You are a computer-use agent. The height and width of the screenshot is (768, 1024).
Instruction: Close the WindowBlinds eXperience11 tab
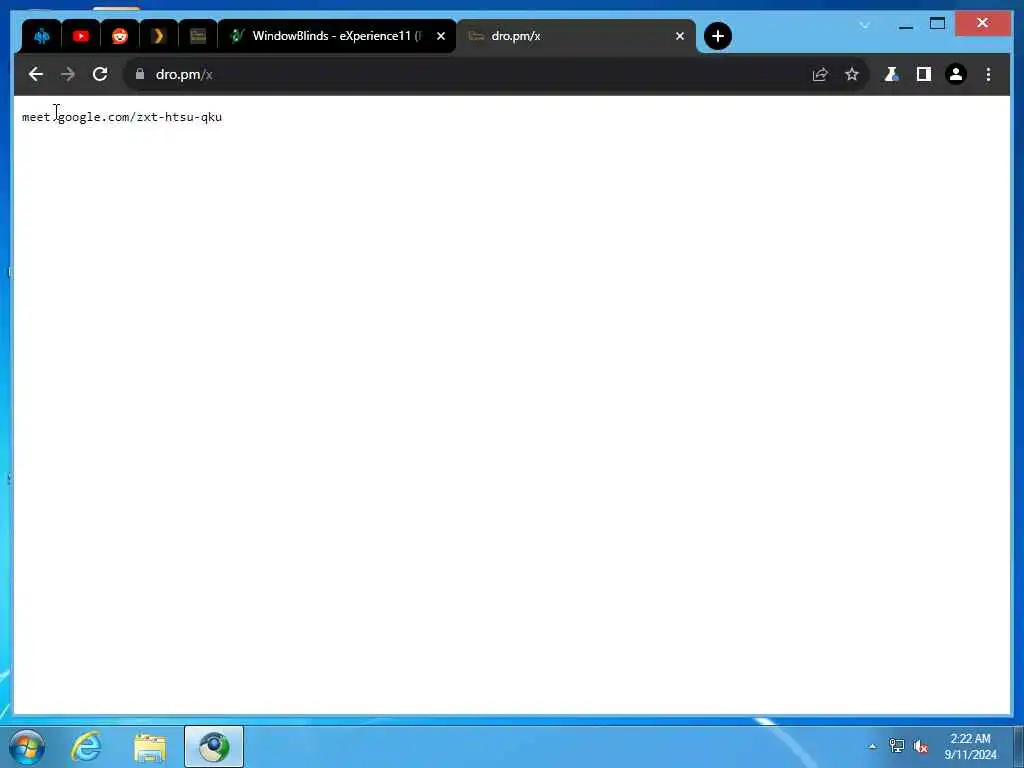(x=441, y=36)
